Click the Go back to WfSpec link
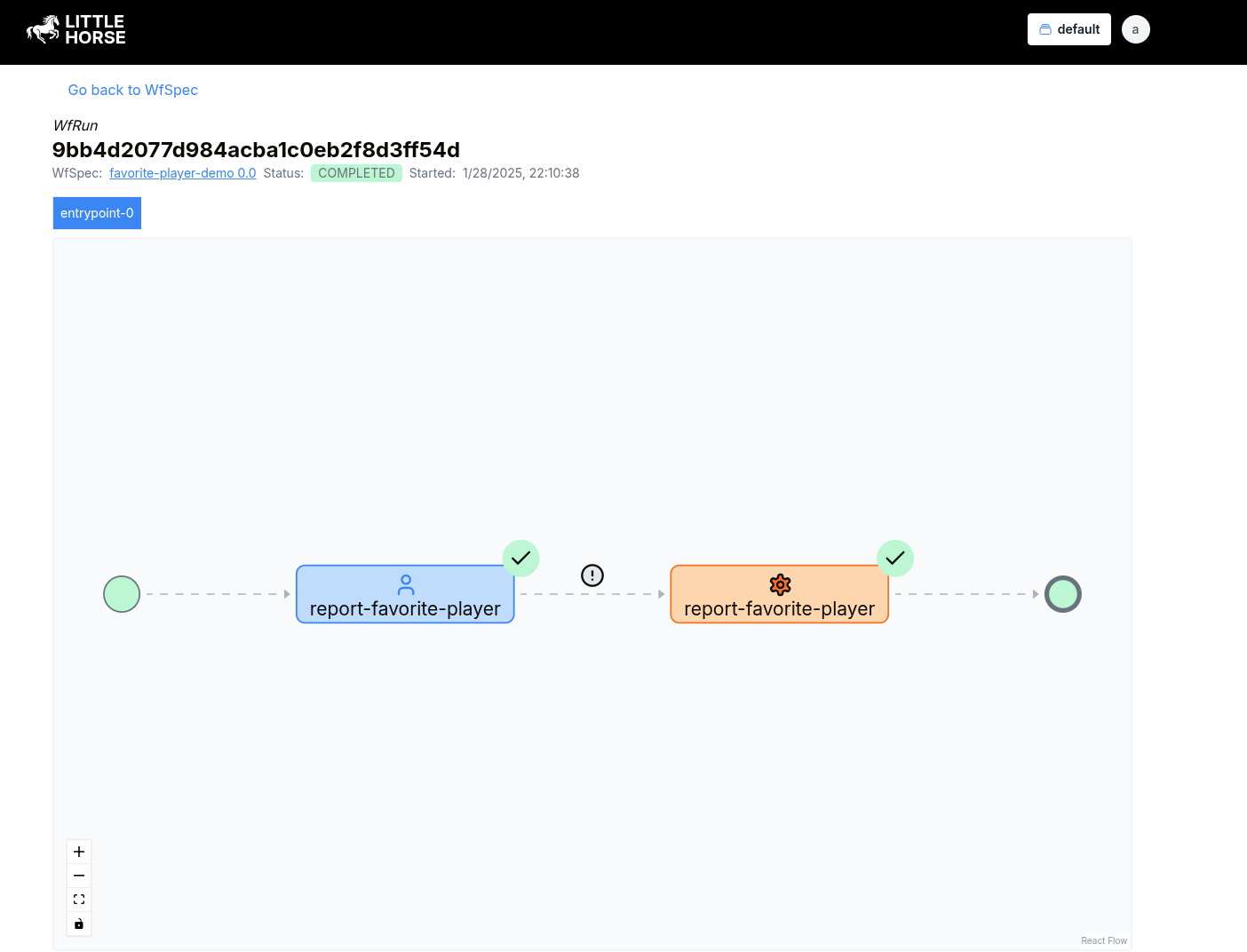The height and width of the screenshot is (952, 1247). click(132, 90)
